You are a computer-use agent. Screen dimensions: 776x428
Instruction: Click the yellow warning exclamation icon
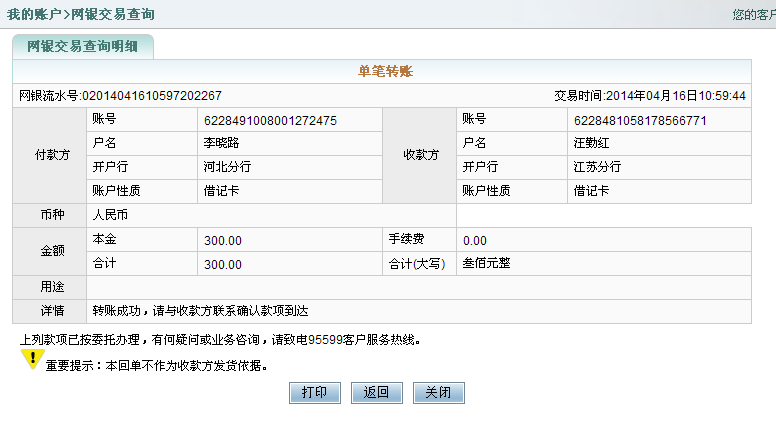(31, 359)
